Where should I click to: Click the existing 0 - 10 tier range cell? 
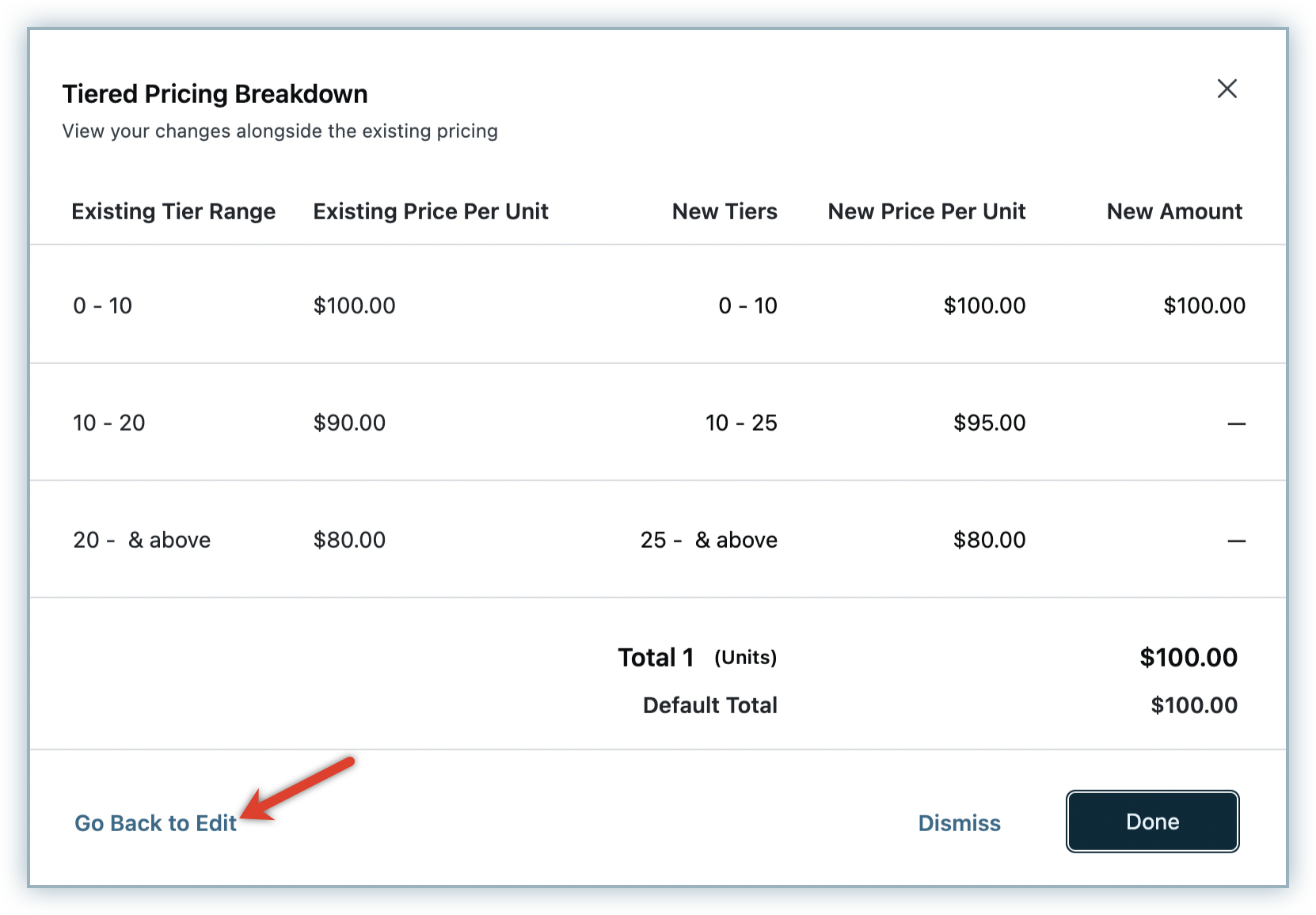102,306
